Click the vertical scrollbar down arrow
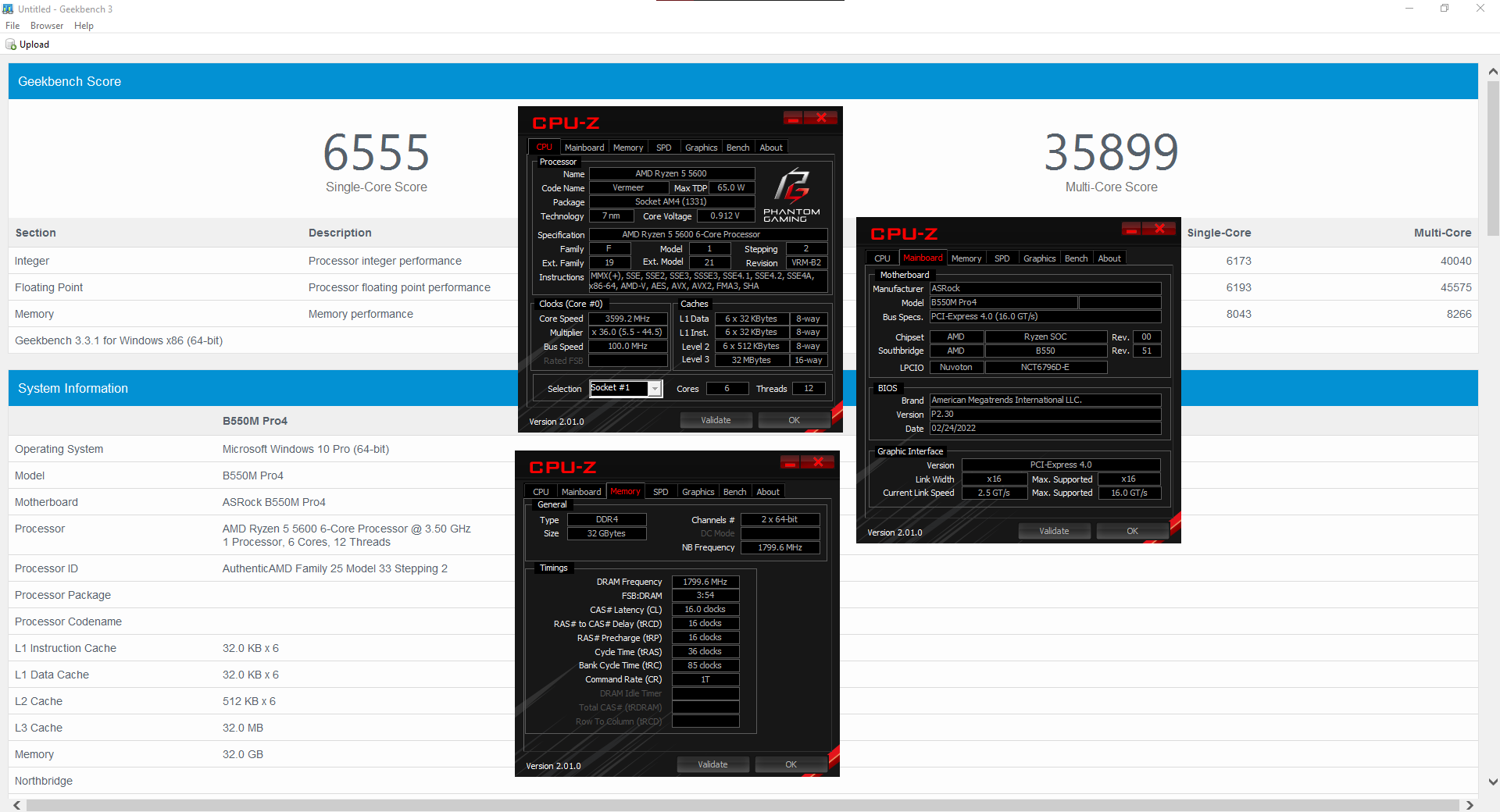 click(x=1493, y=782)
